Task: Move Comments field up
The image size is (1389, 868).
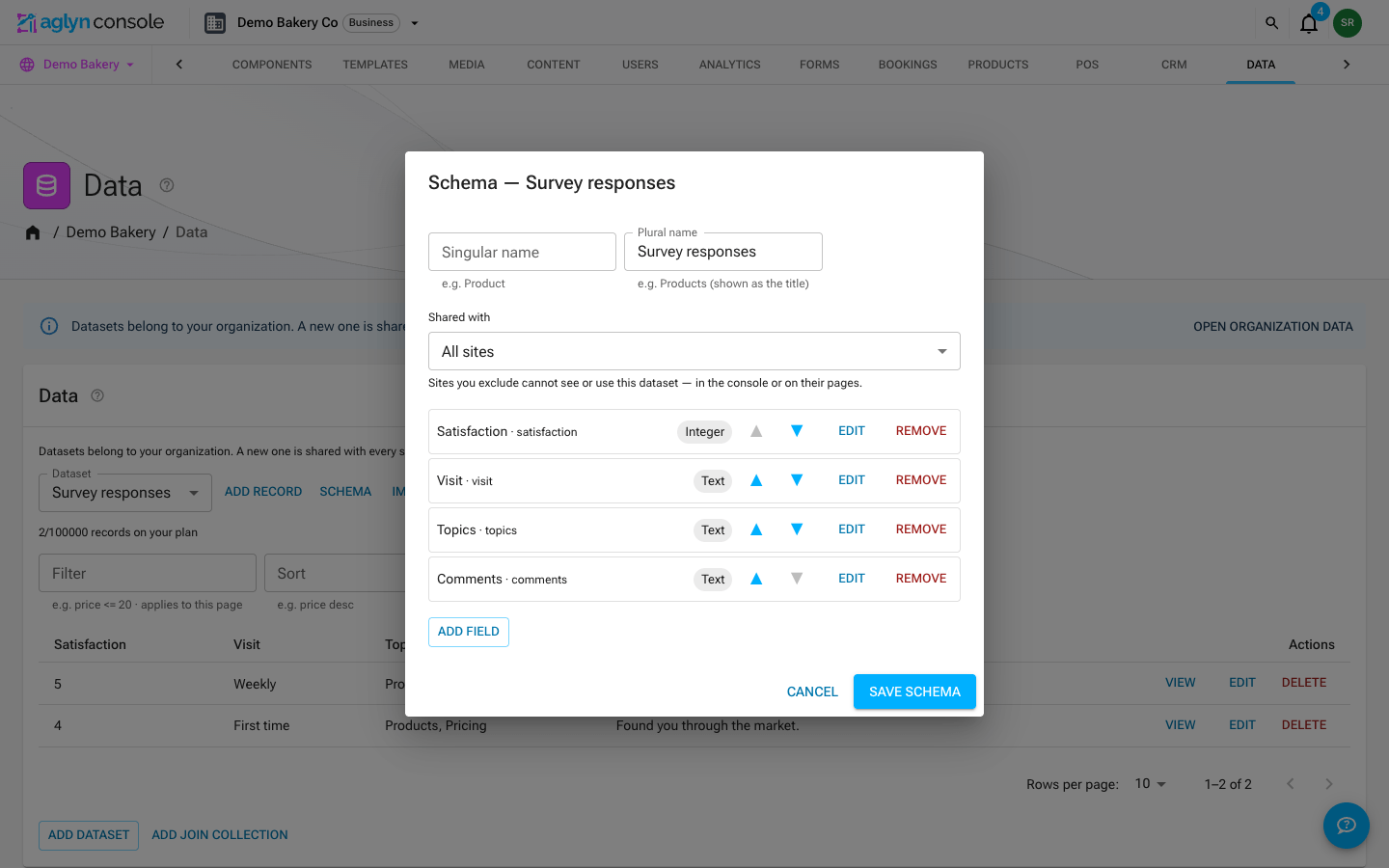Action: click(x=756, y=579)
